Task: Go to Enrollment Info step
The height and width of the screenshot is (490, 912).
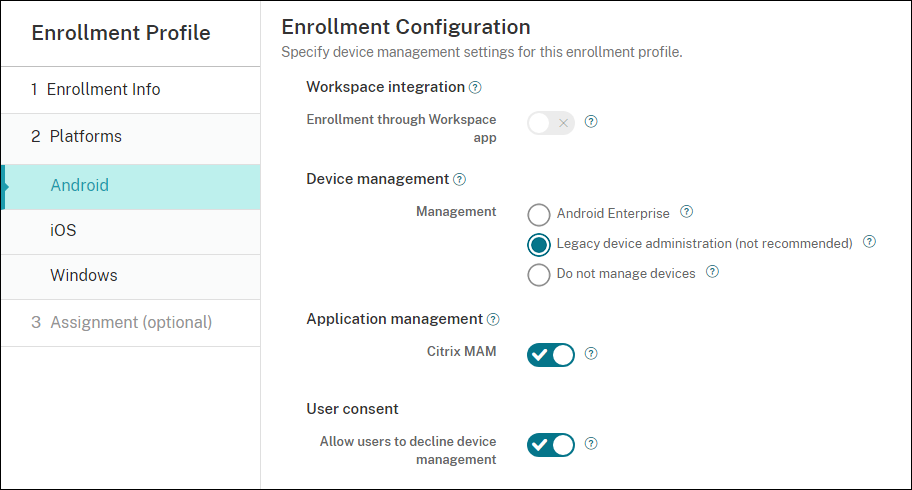Action: [104, 89]
